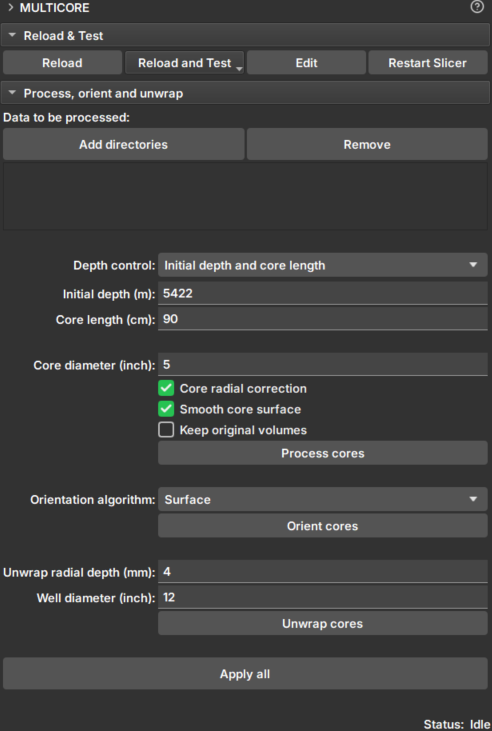This screenshot has width=492, height=731.
Task: Uncheck Smooth core surface checkbox
Action: point(166,409)
